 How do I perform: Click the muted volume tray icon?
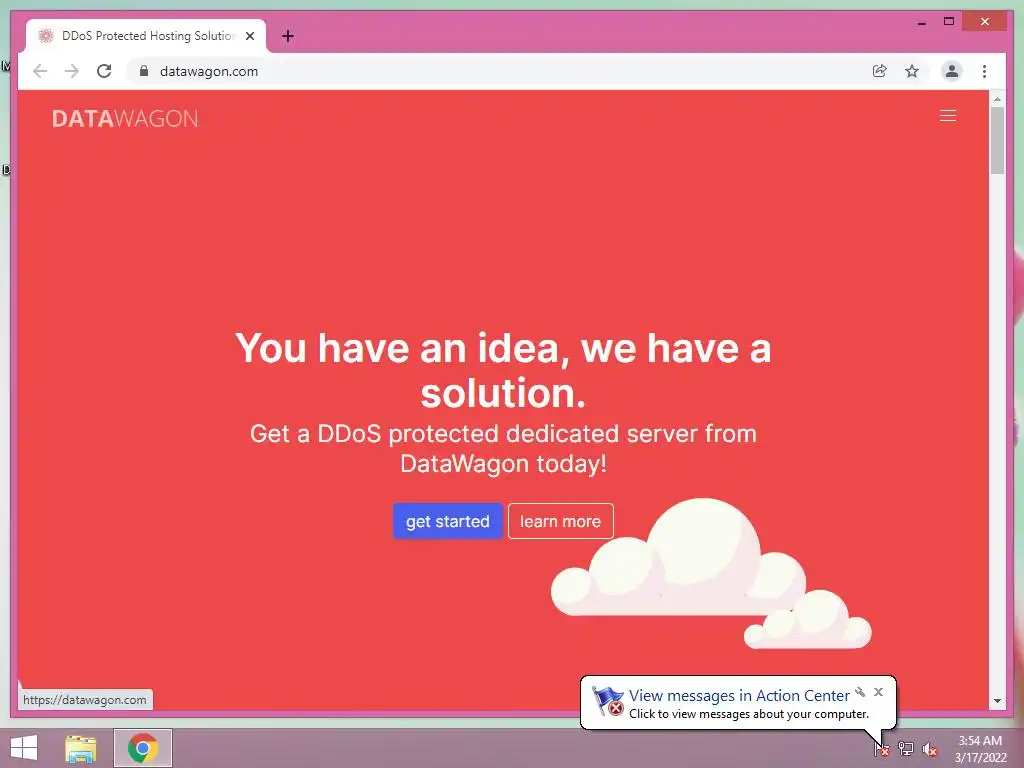(x=930, y=749)
